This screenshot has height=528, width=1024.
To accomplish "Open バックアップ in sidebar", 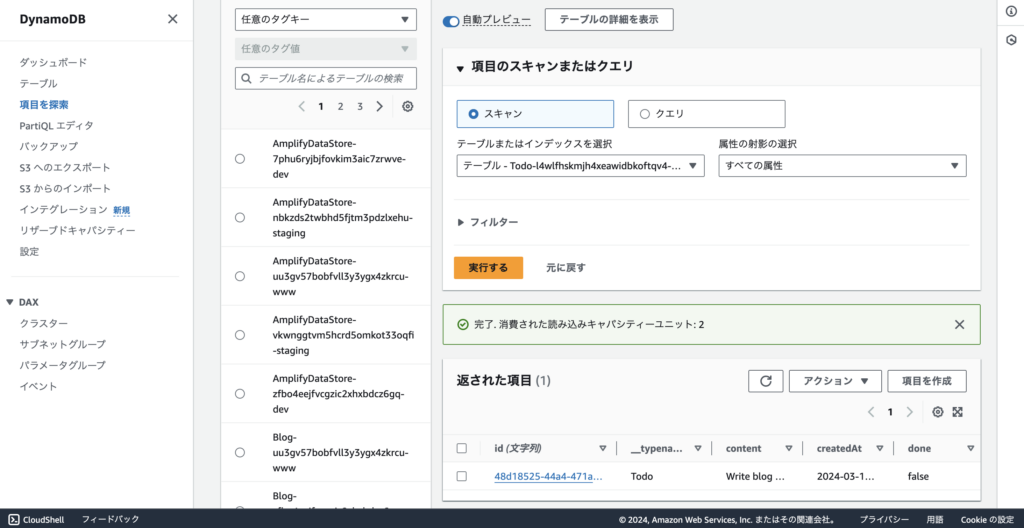I will click(48, 146).
